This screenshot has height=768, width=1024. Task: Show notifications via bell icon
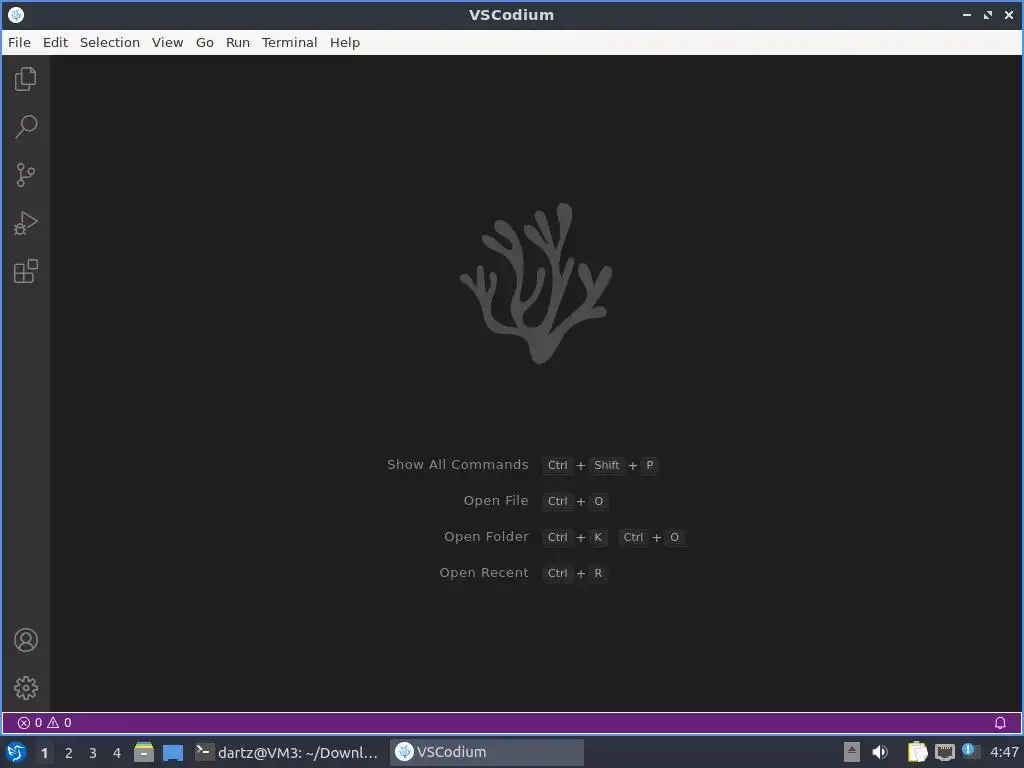(x=1000, y=723)
